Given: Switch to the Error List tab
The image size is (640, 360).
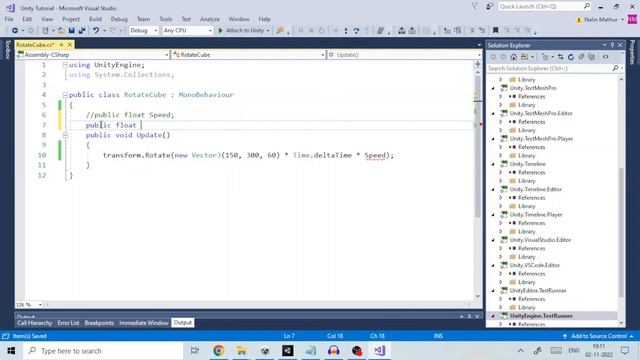Looking at the screenshot, I should (x=68, y=323).
